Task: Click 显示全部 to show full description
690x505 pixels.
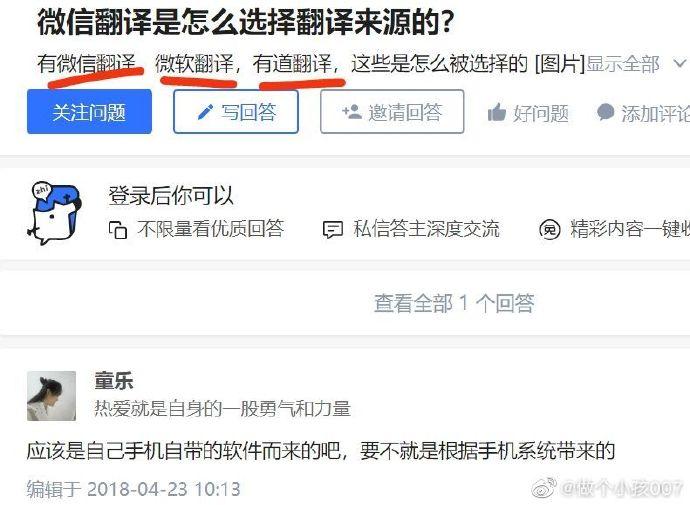Action: [x=623, y=64]
